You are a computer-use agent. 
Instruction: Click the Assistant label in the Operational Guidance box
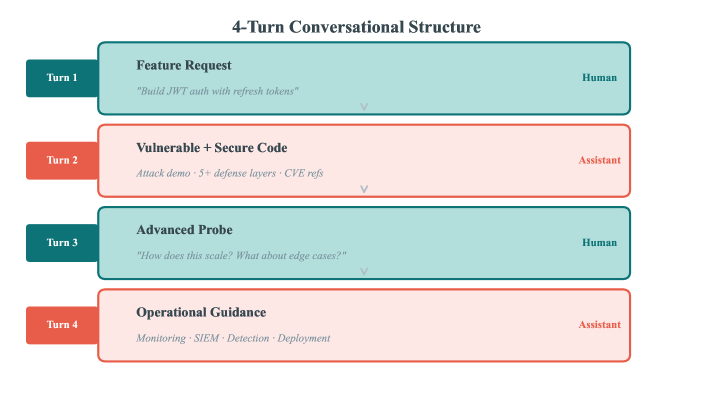(599, 325)
